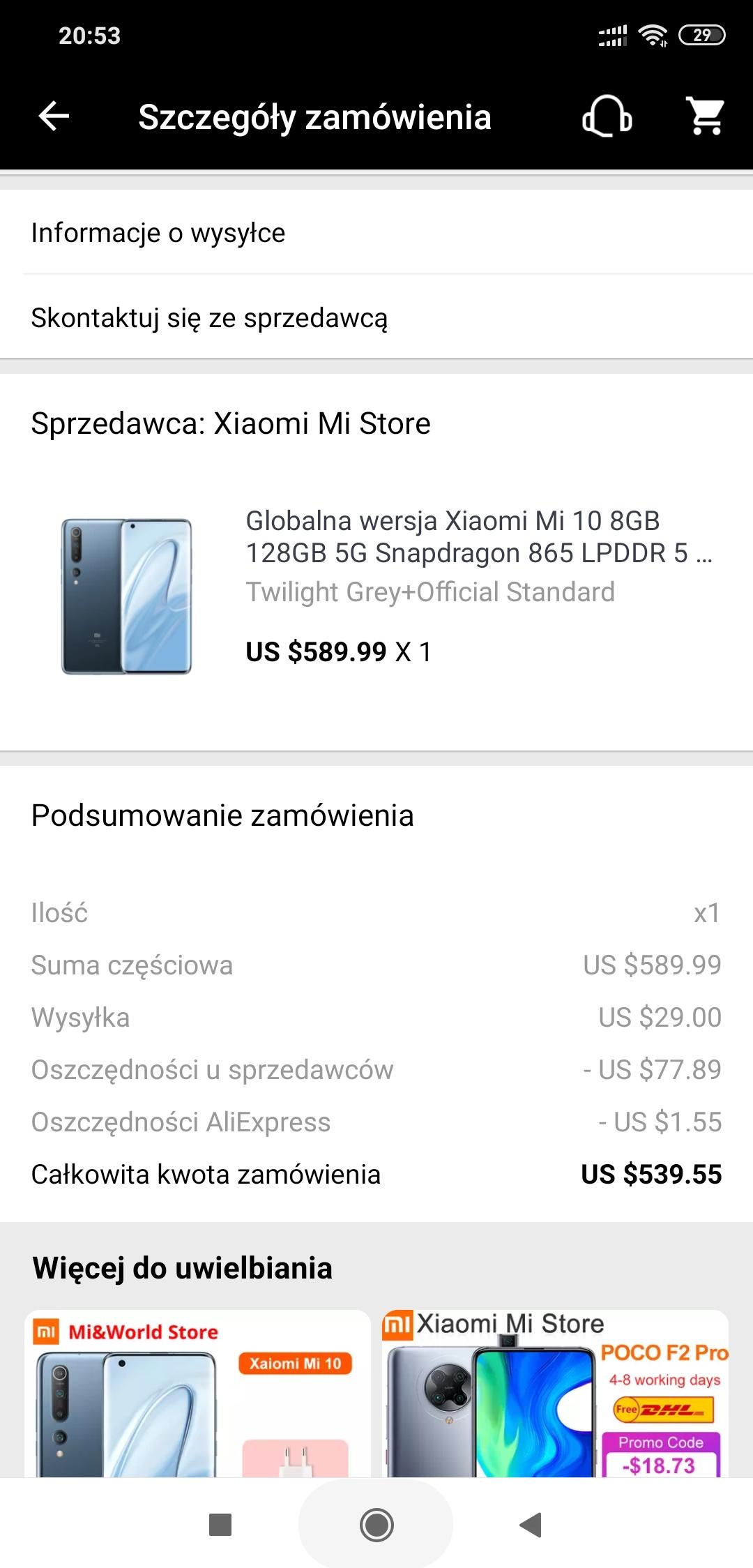Tap the ordered Mi 10 phone thumbnail
The height and width of the screenshot is (1568, 753).
(x=126, y=596)
